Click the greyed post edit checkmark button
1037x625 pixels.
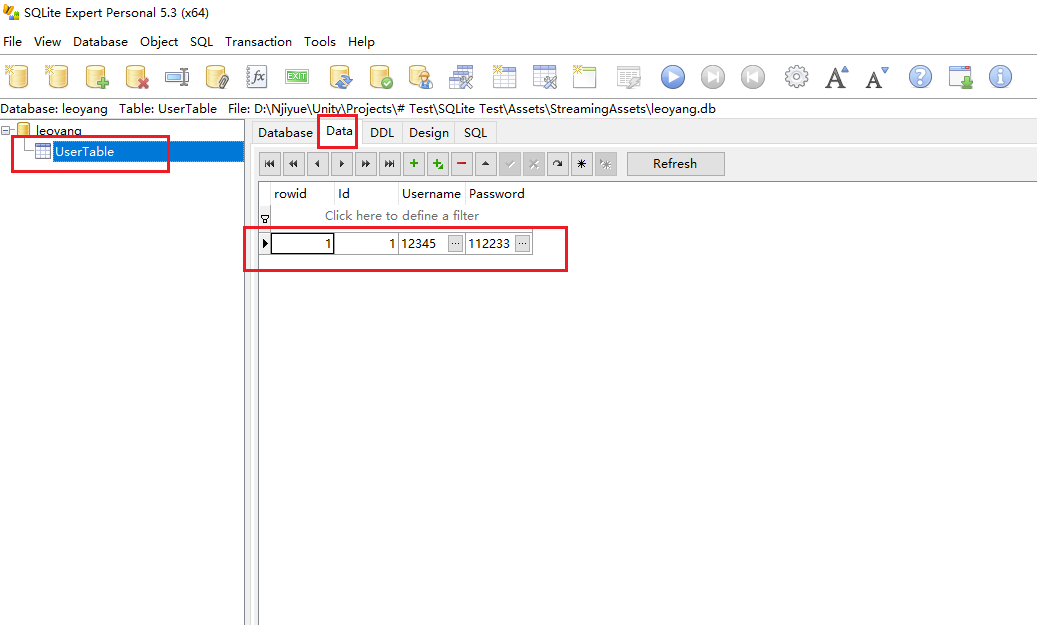tap(510, 163)
